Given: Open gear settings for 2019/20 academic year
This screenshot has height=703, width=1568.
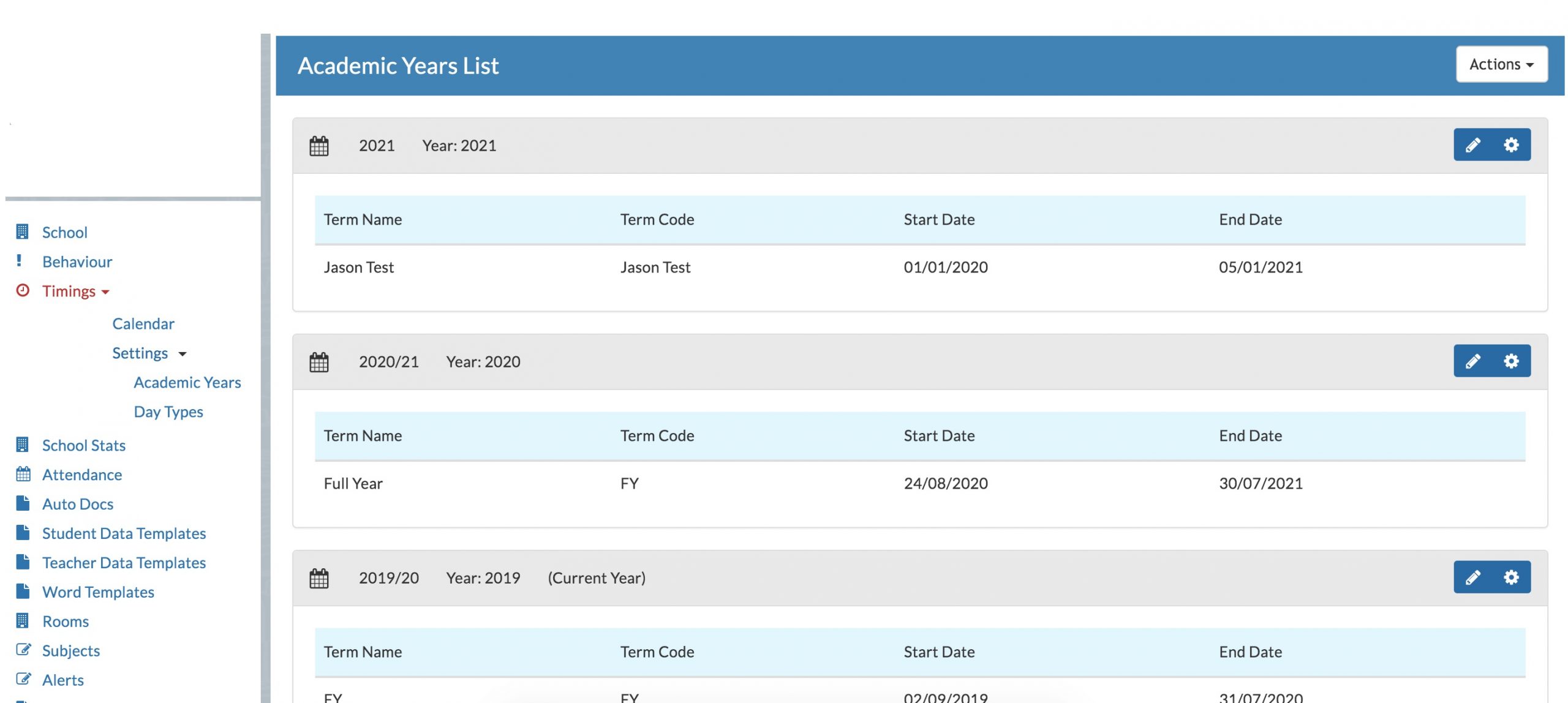Looking at the screenshot, I should pos(1511,577).
